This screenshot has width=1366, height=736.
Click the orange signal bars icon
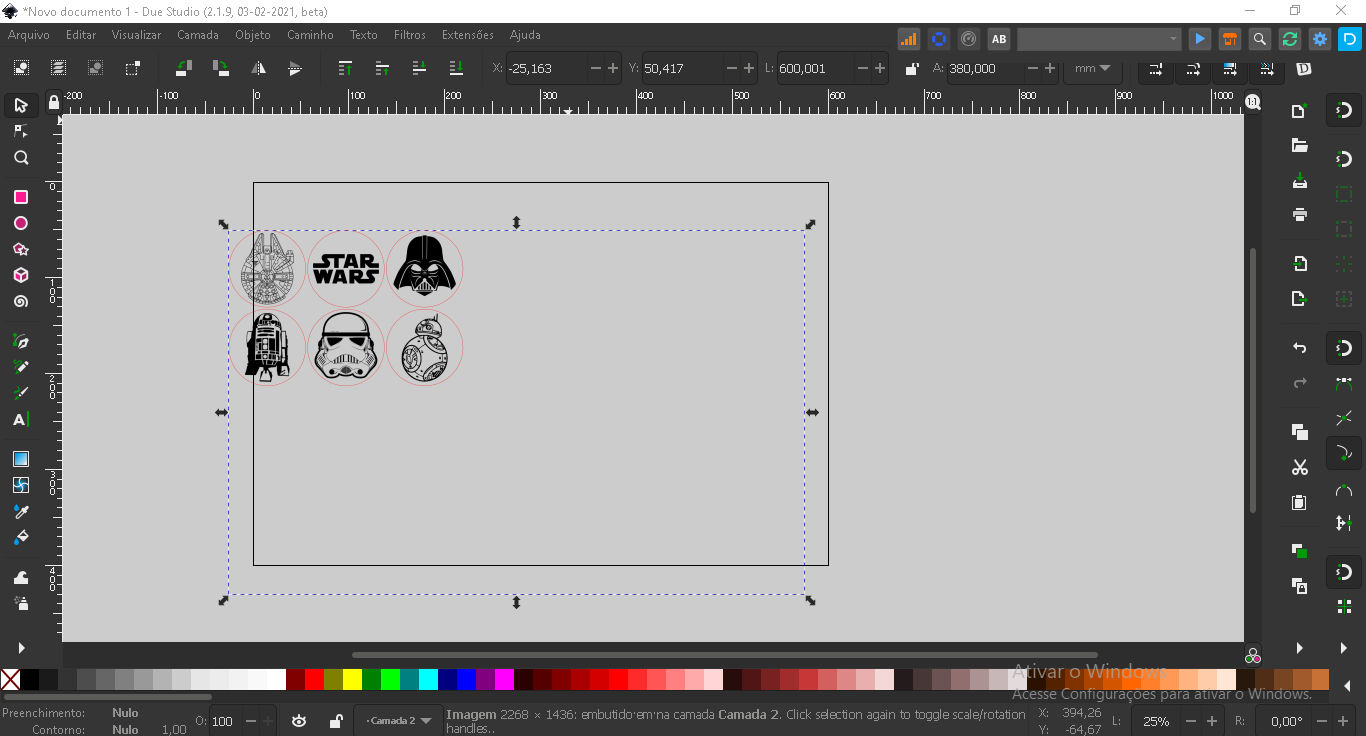[x=909, y=39]
